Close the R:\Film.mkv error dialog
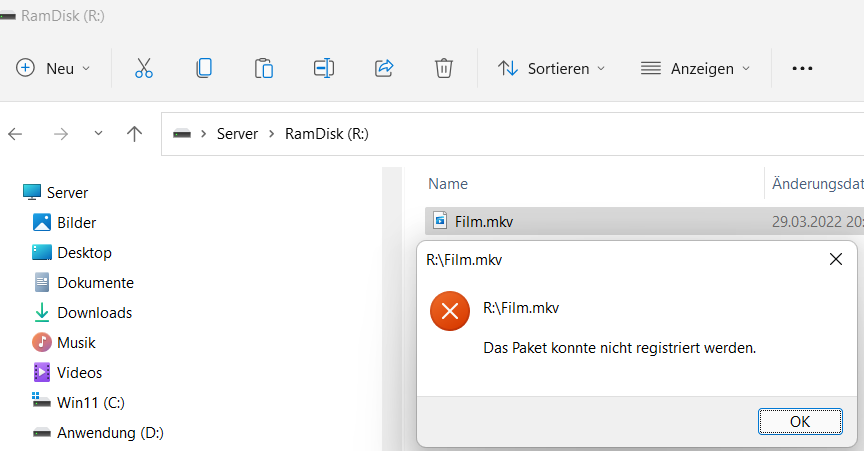864x451 pixels. [836, 260]
